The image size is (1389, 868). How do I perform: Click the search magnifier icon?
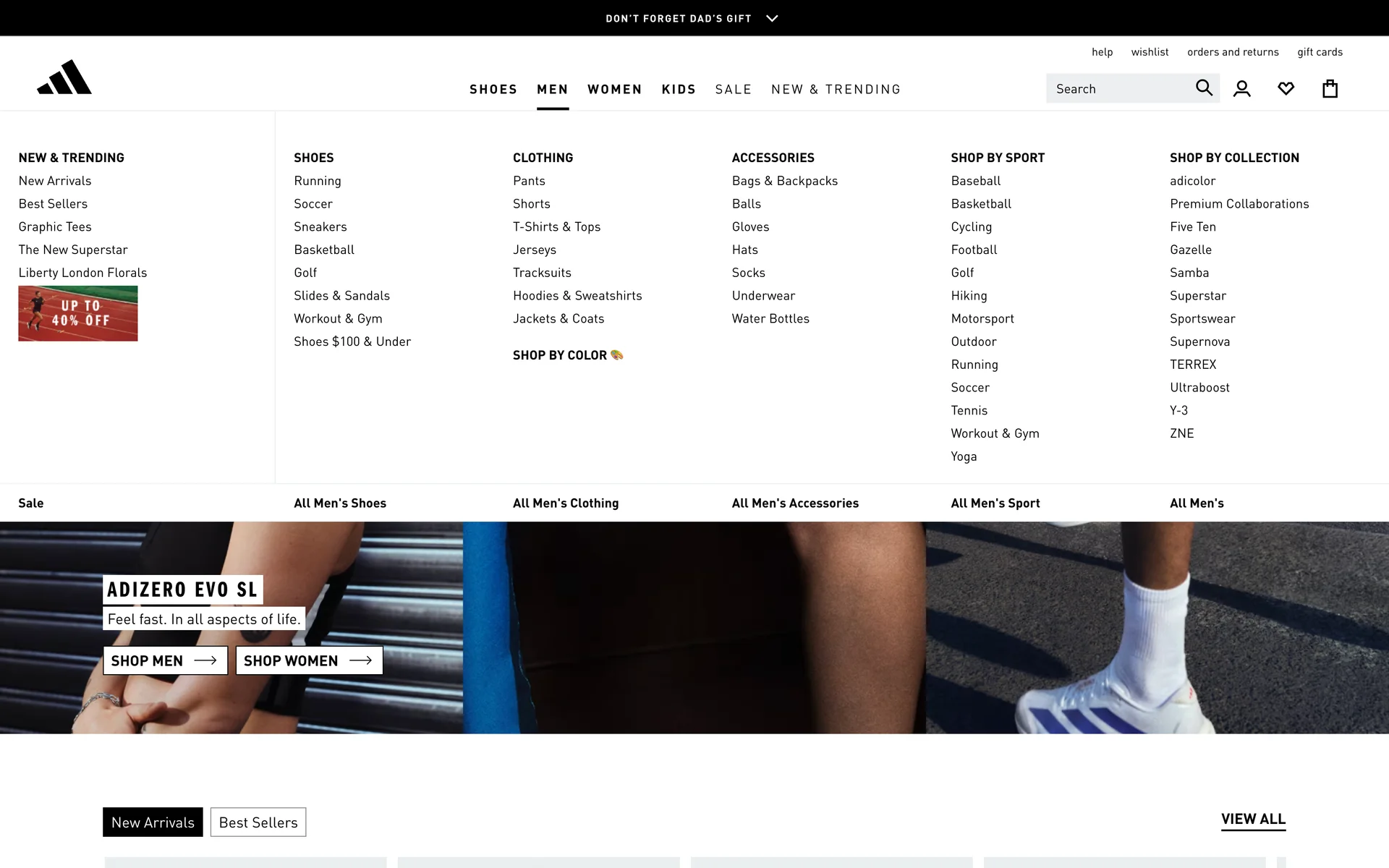click(1204, 88)
